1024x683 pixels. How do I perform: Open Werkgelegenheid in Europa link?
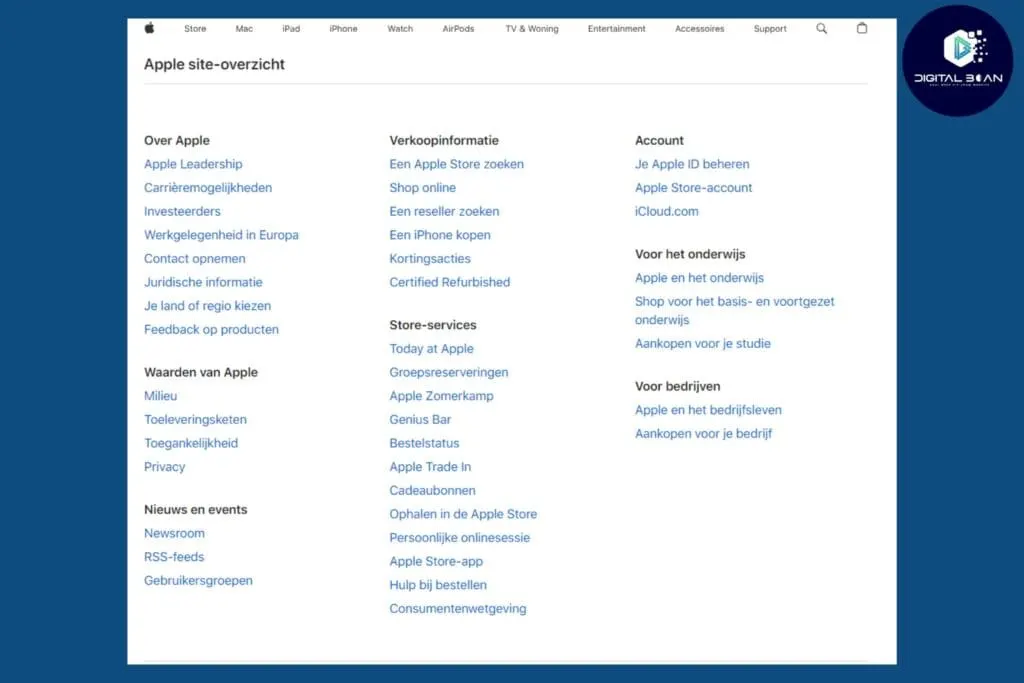pos(221,234)
